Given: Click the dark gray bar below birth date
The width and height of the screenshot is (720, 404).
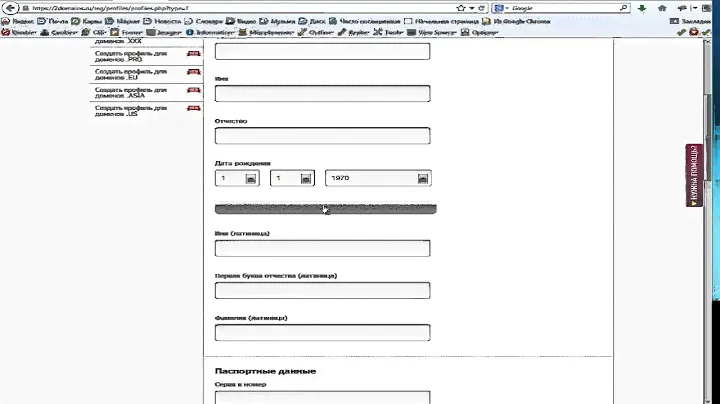Looking at the screenshot, I should point(325,208).
